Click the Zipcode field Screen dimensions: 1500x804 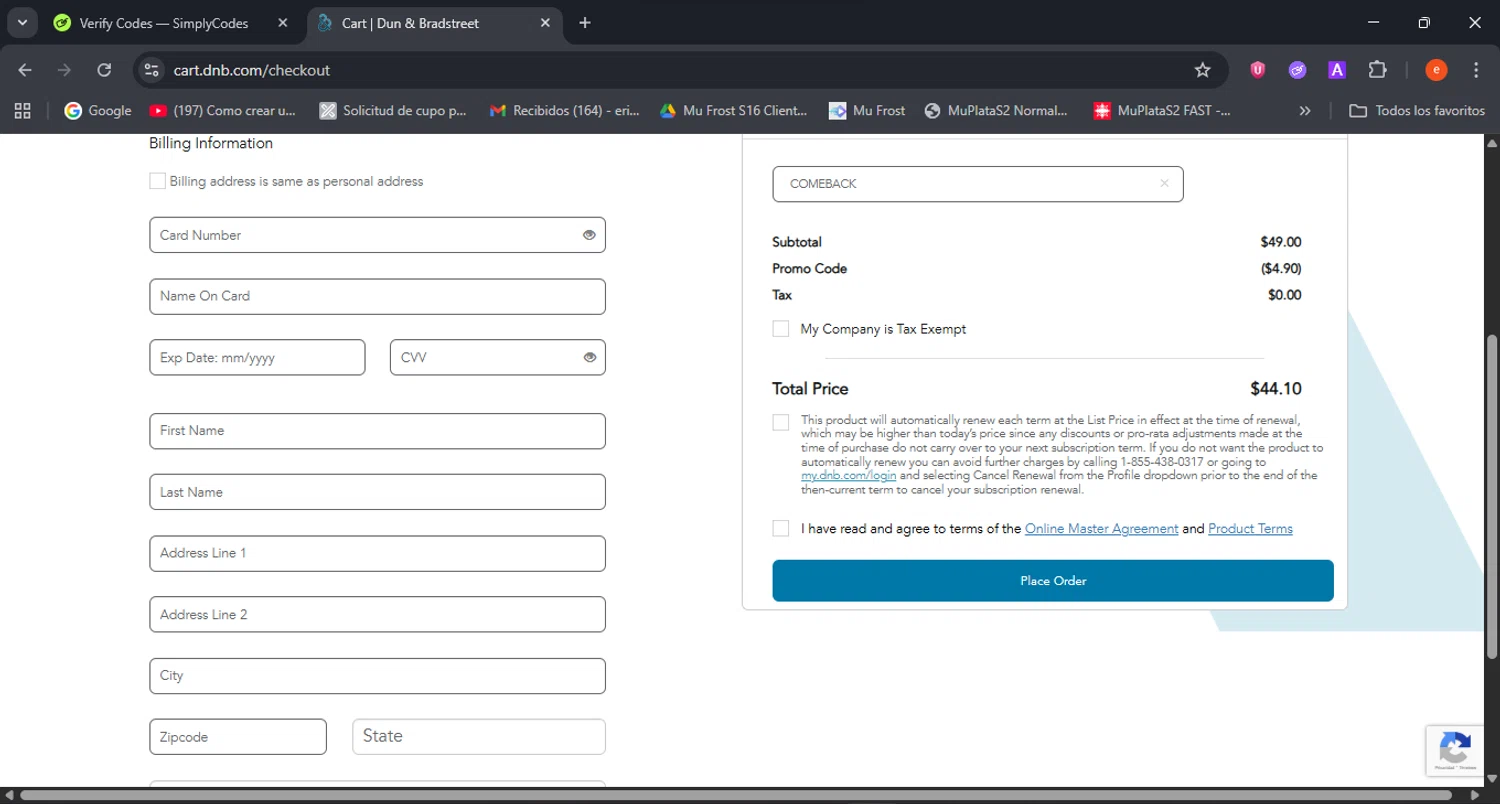point(238,737)
